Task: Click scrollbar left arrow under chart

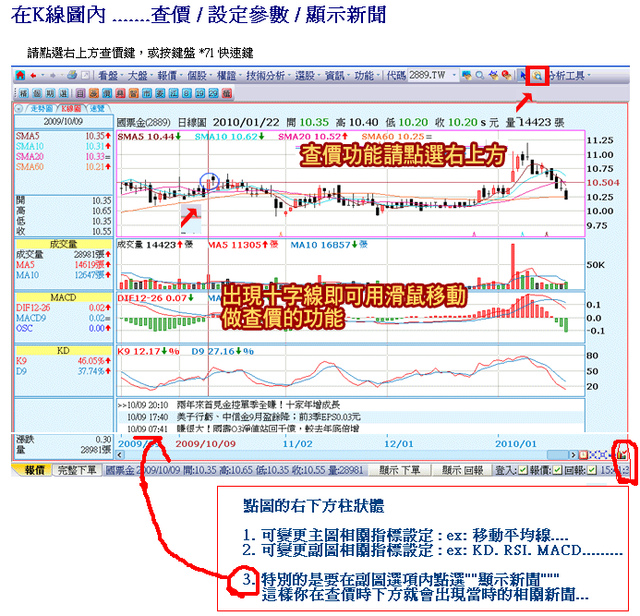Action: coord(120,455)
